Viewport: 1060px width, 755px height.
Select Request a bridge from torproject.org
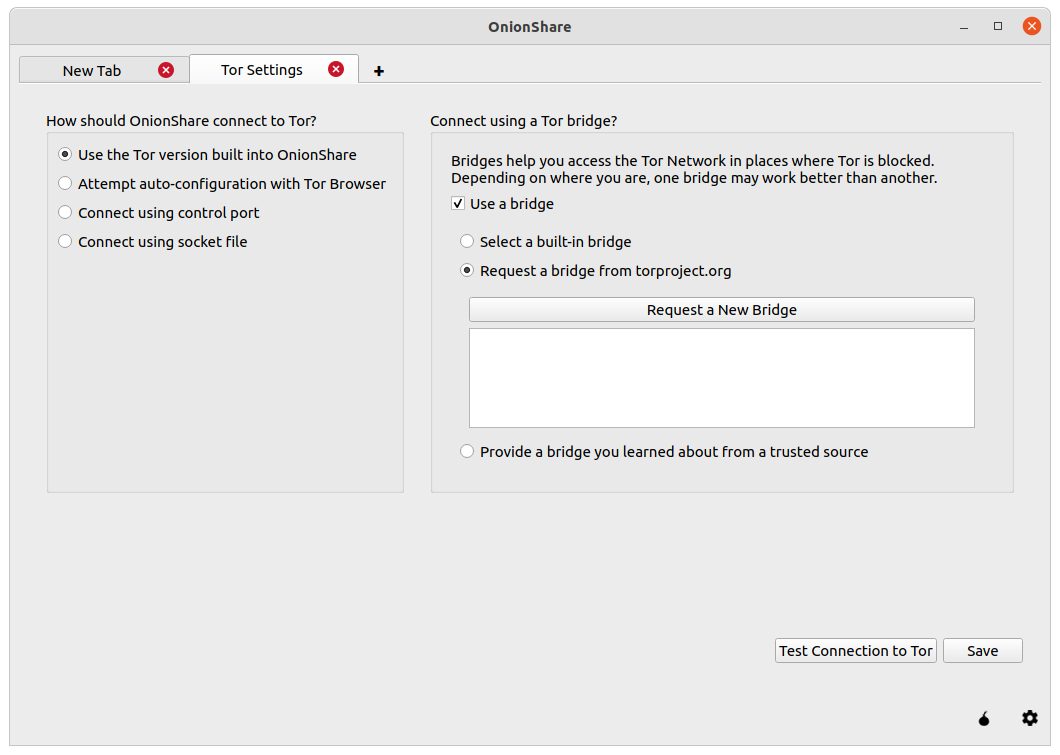(467, 271)
